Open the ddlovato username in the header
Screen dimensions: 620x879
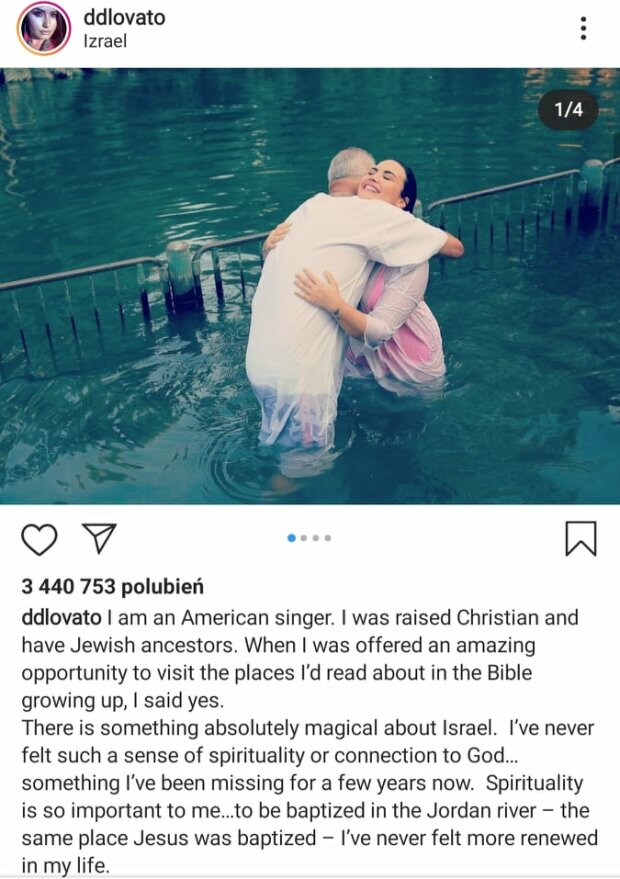click(124, 17)
